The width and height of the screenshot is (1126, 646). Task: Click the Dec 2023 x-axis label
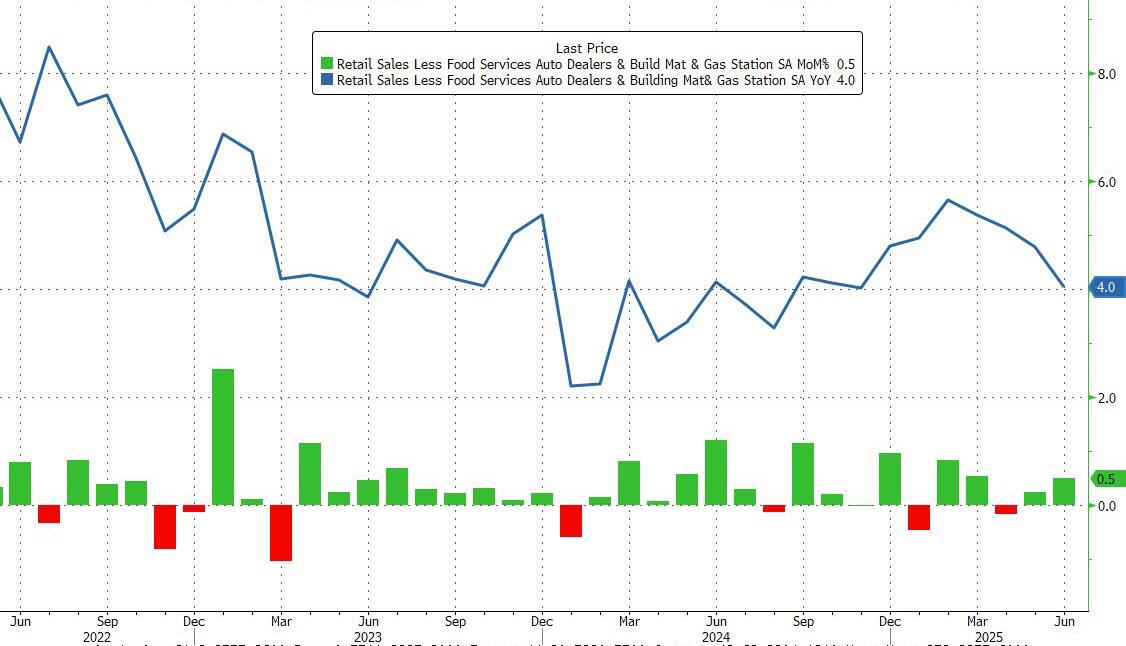pos(541,621)
